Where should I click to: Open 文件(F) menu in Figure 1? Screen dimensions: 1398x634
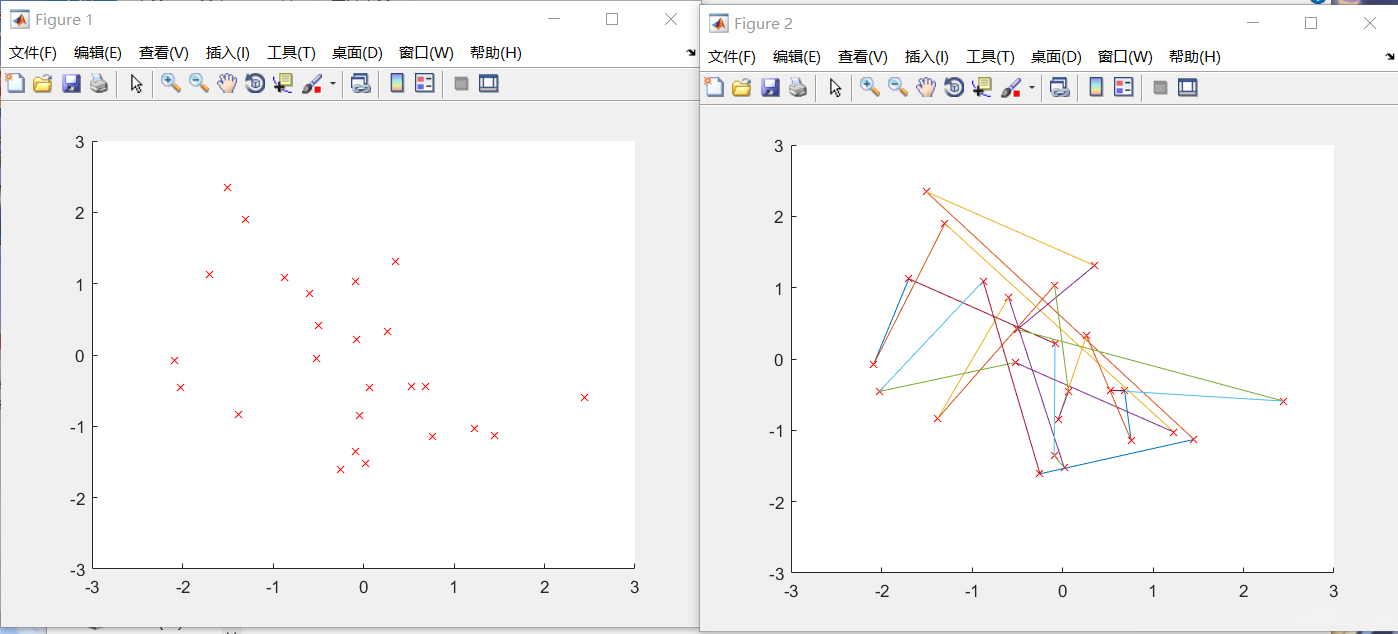pos(33,53)
